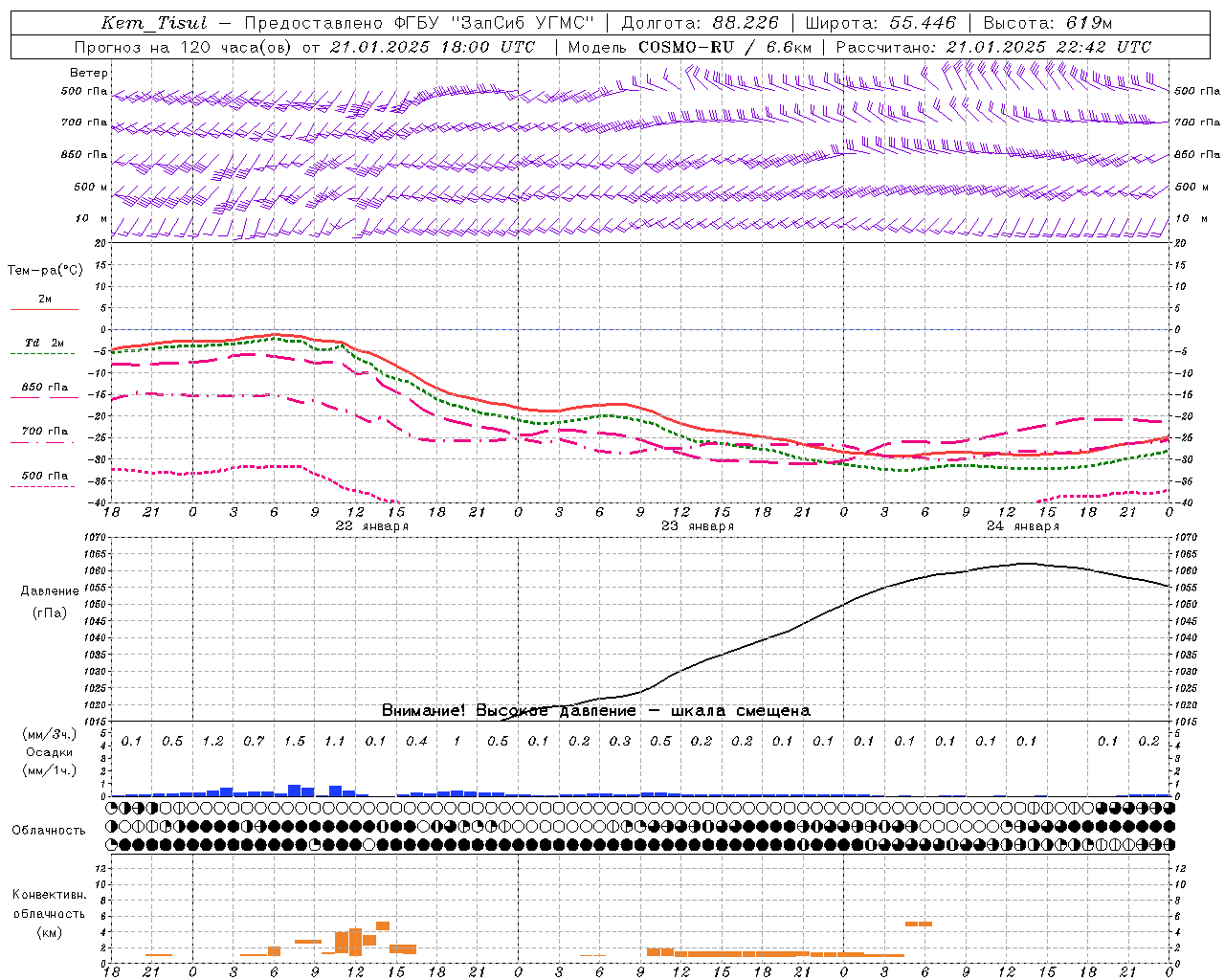
Task: Click the 22 января date label
Action: pyautogui.click(x=371, y=526)
